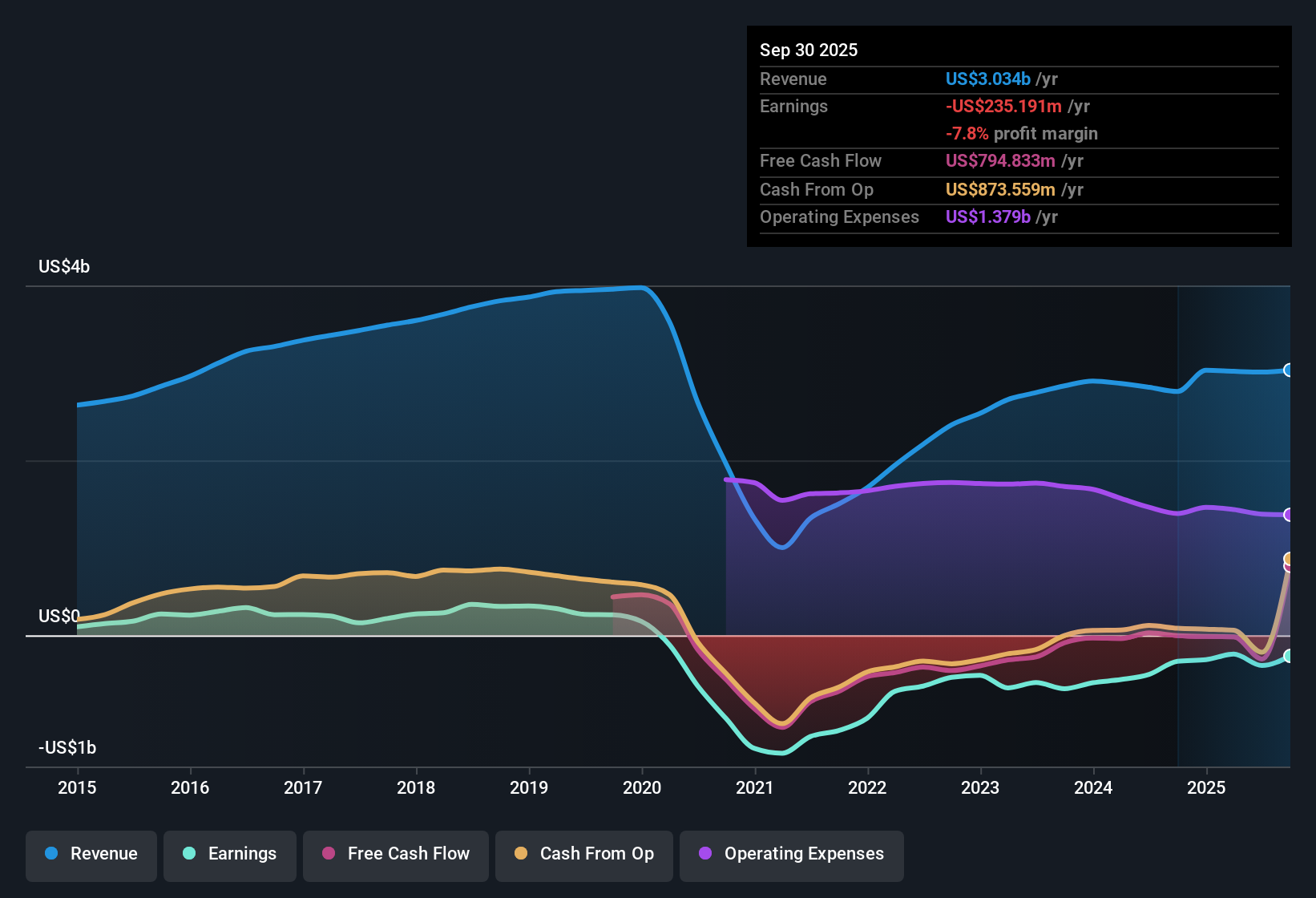Click the US$3.034b Revenue value
The image size is (1316, 898).
[987, 79]
